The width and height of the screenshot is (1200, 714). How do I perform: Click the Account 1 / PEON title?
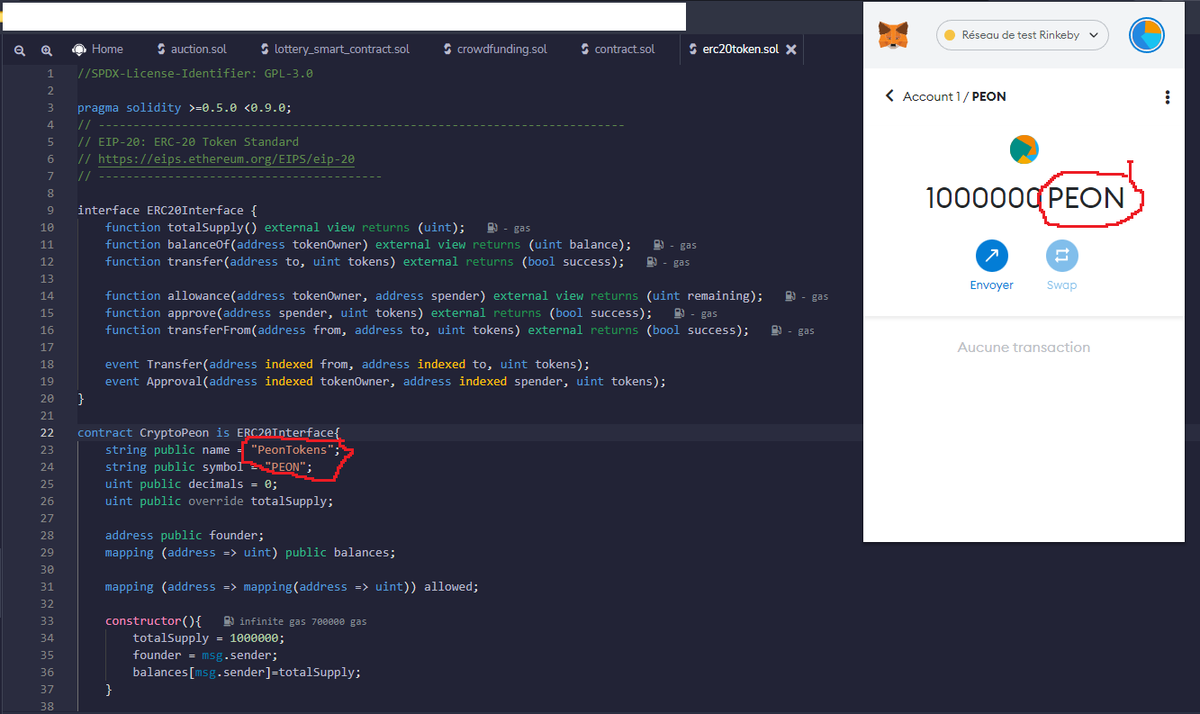[954, 96]
